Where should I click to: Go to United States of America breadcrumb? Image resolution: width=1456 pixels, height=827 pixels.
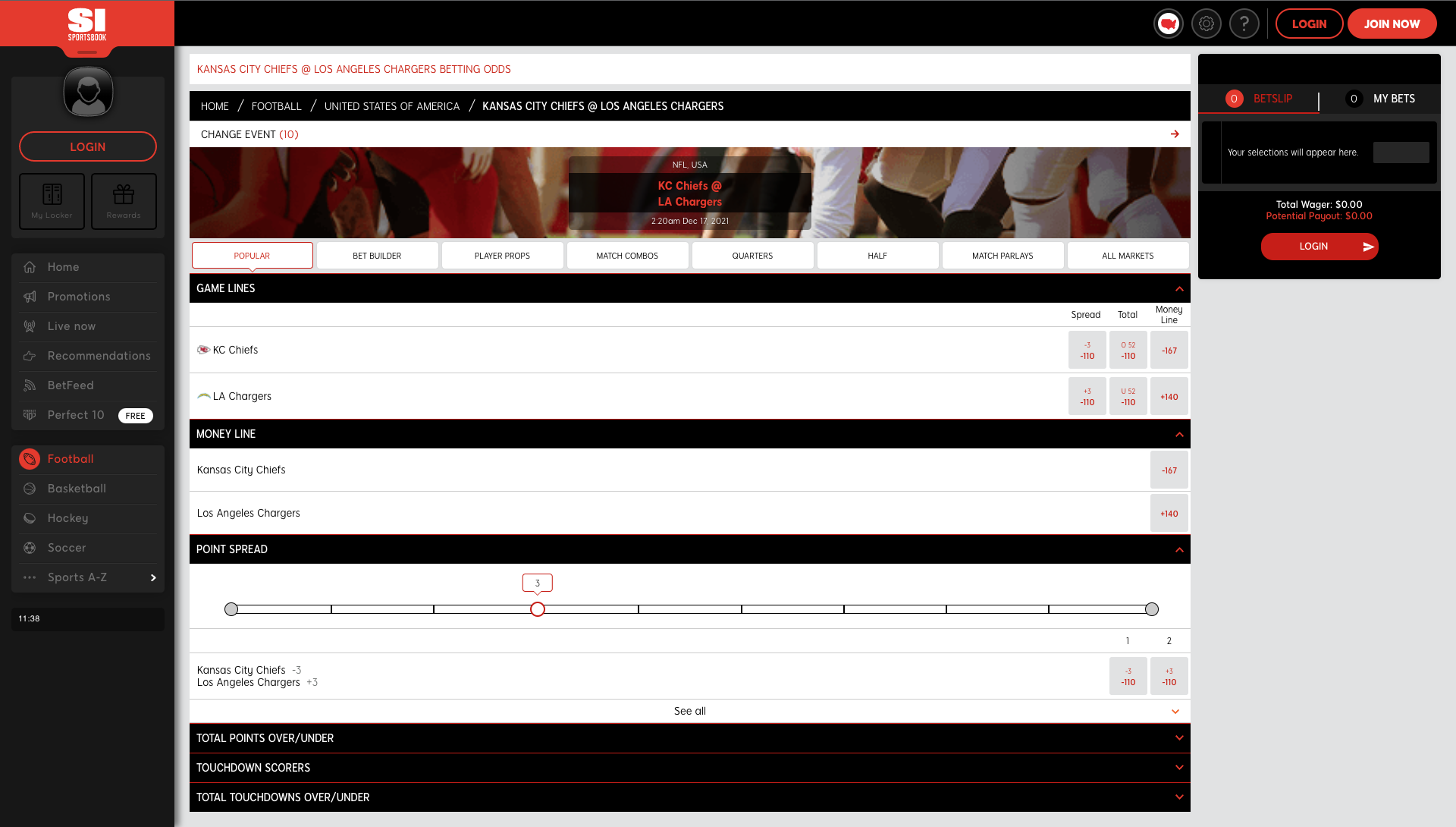[392, 106]
